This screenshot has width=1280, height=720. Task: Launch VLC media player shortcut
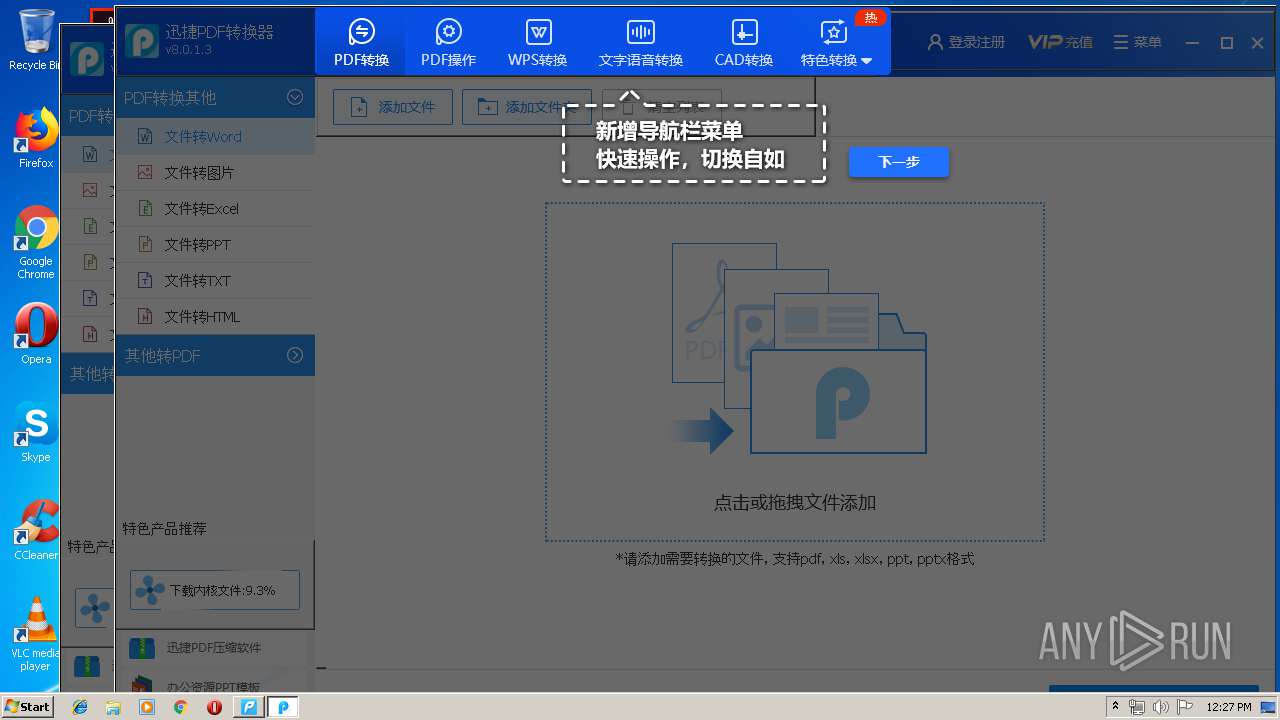point(36,634)
